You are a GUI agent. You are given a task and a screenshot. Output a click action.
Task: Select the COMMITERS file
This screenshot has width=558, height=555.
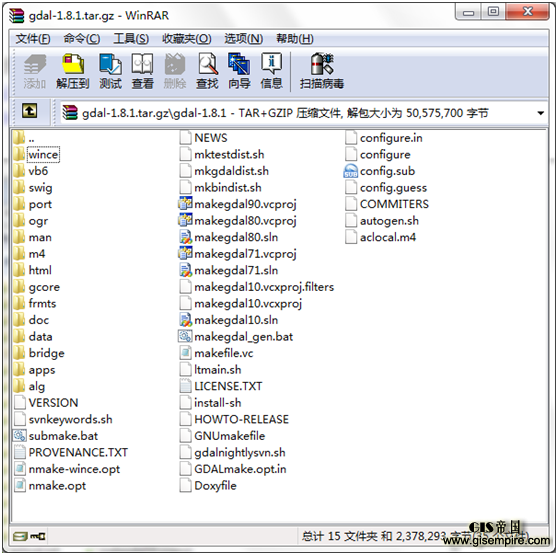[x=387, y=204]
